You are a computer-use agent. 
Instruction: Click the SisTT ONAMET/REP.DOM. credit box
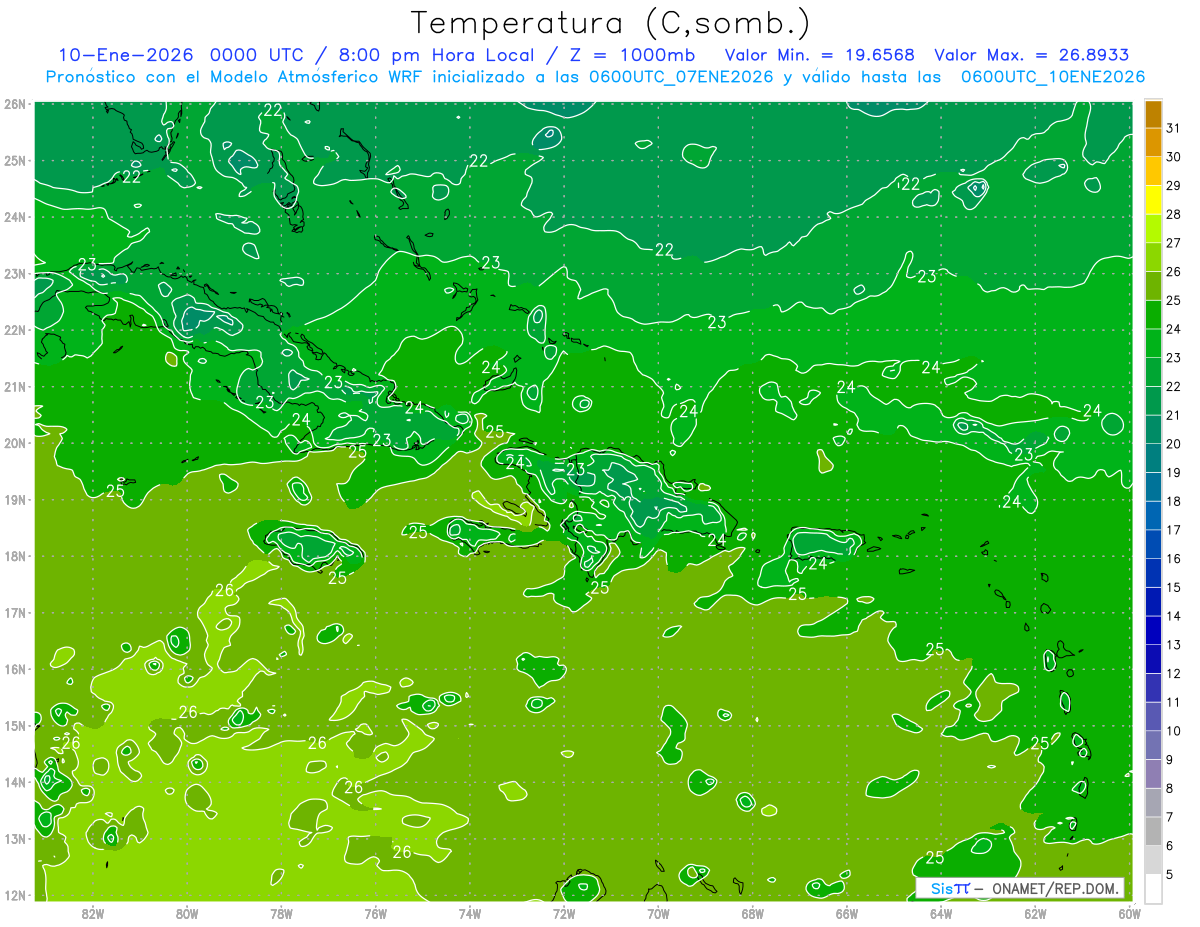1019,888
